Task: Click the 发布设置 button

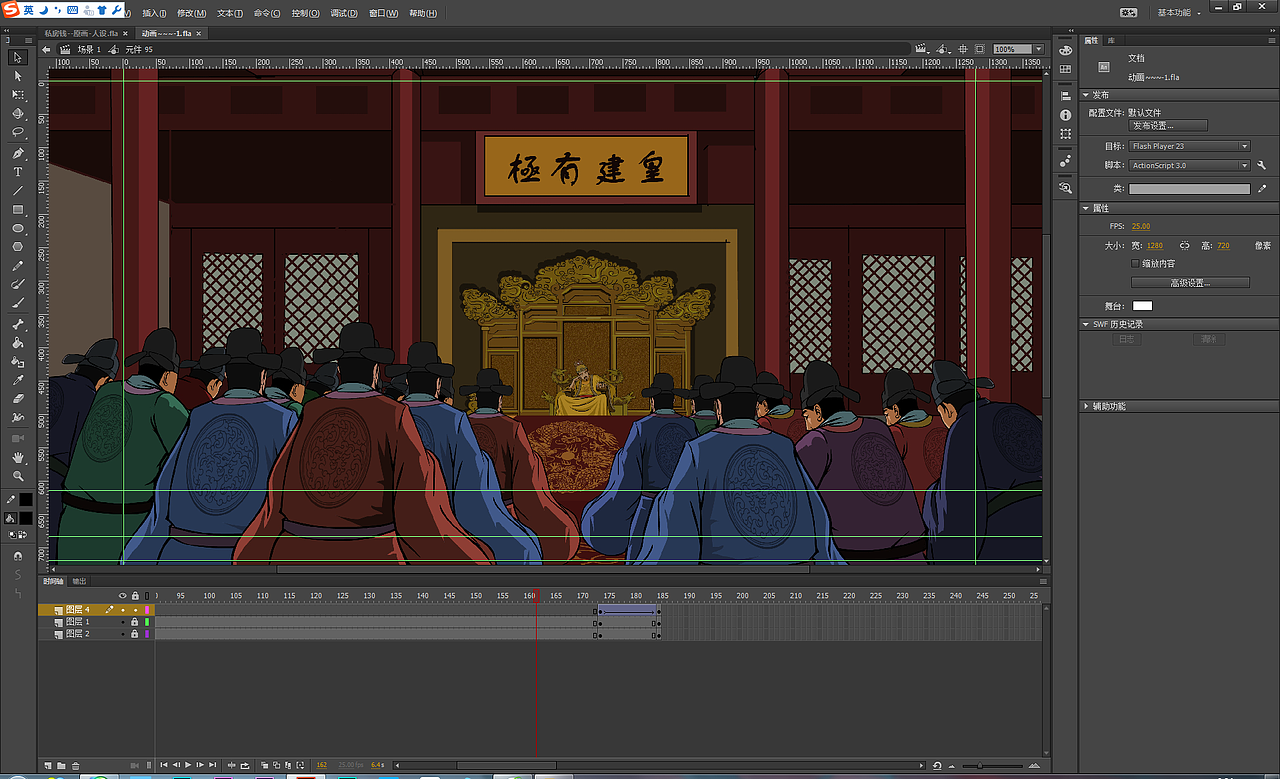Action: (x=1167, y=124)
